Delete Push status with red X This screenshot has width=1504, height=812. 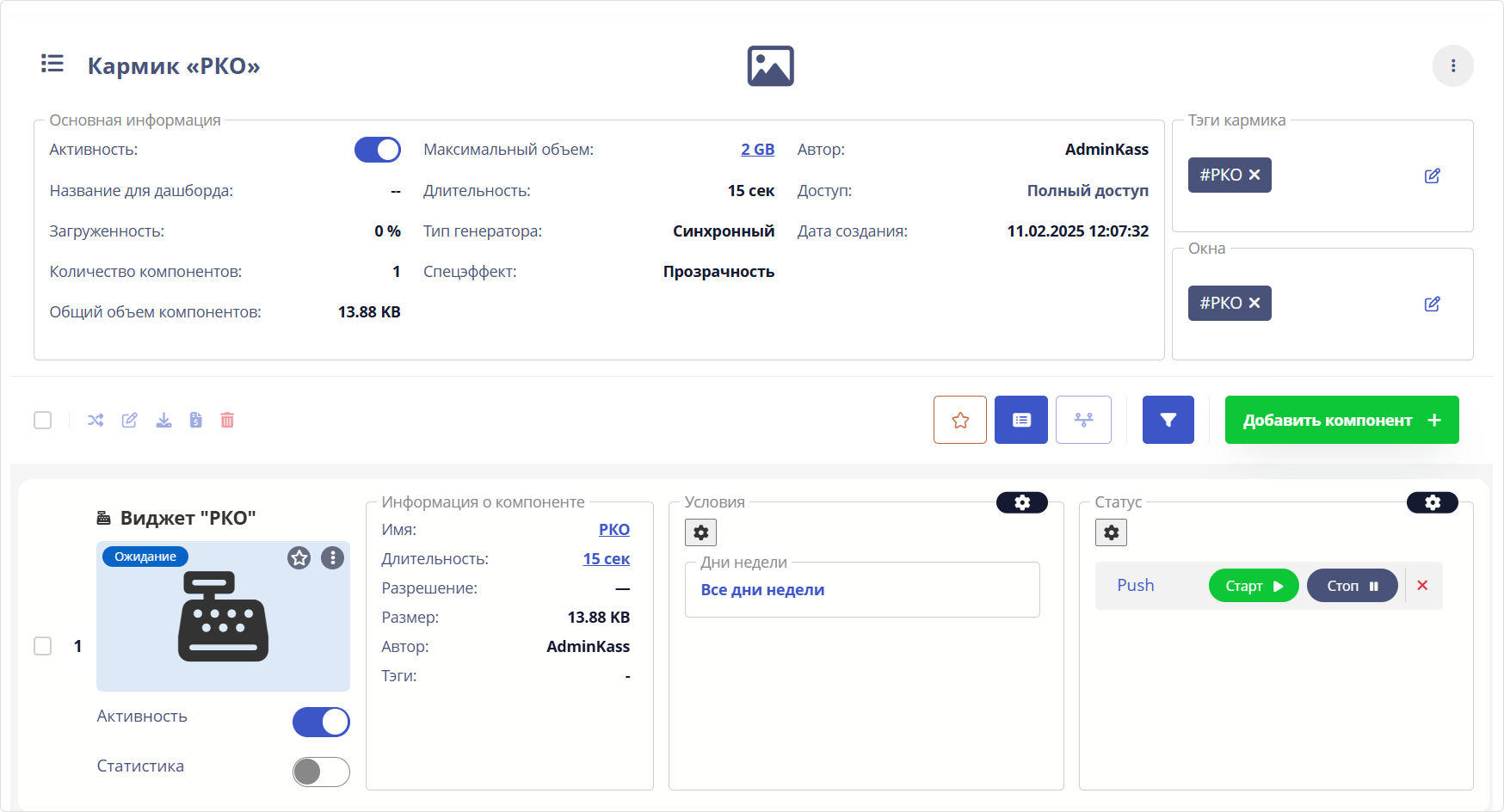point(1422,586)
